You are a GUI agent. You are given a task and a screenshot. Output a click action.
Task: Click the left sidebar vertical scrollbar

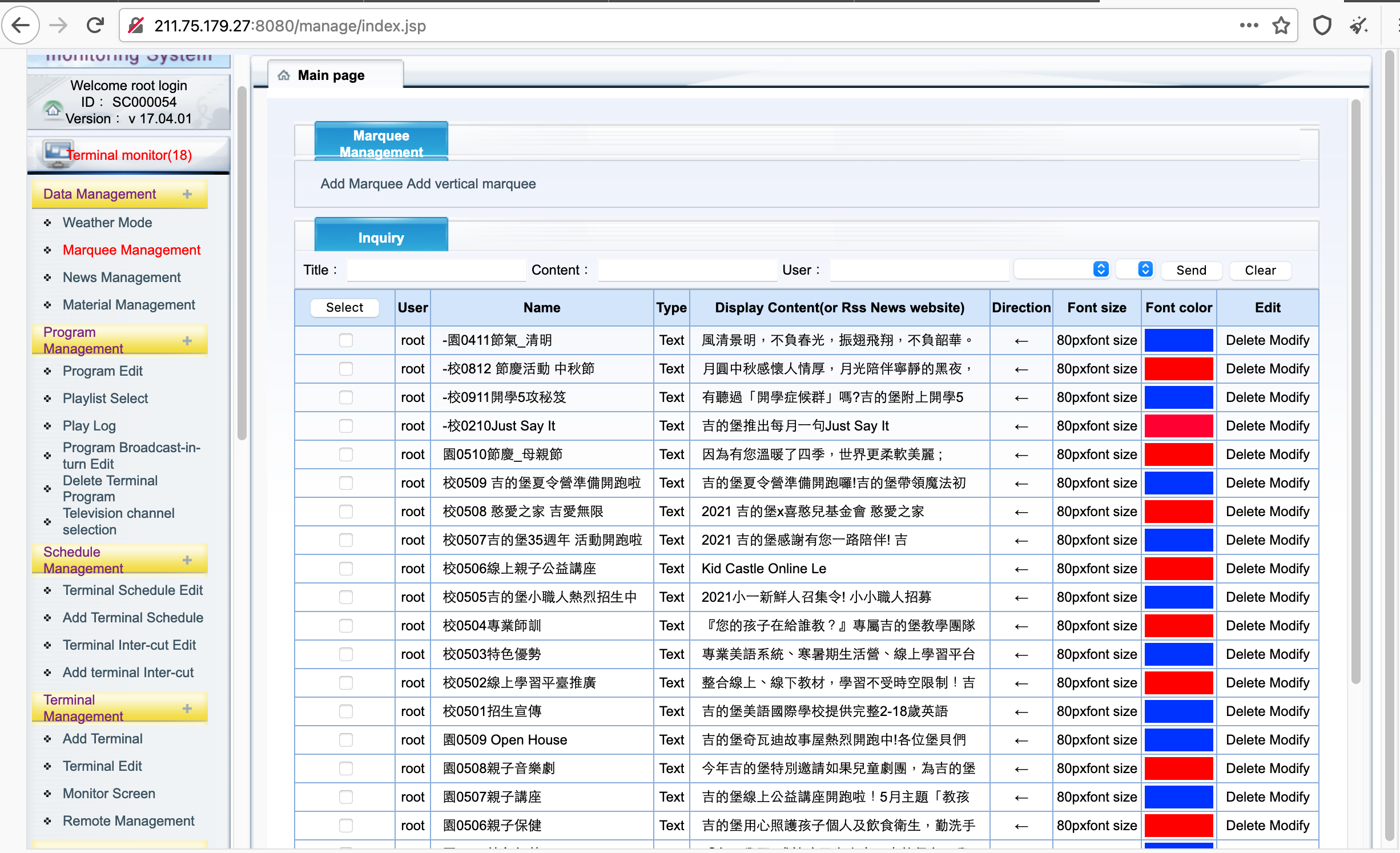242,263
